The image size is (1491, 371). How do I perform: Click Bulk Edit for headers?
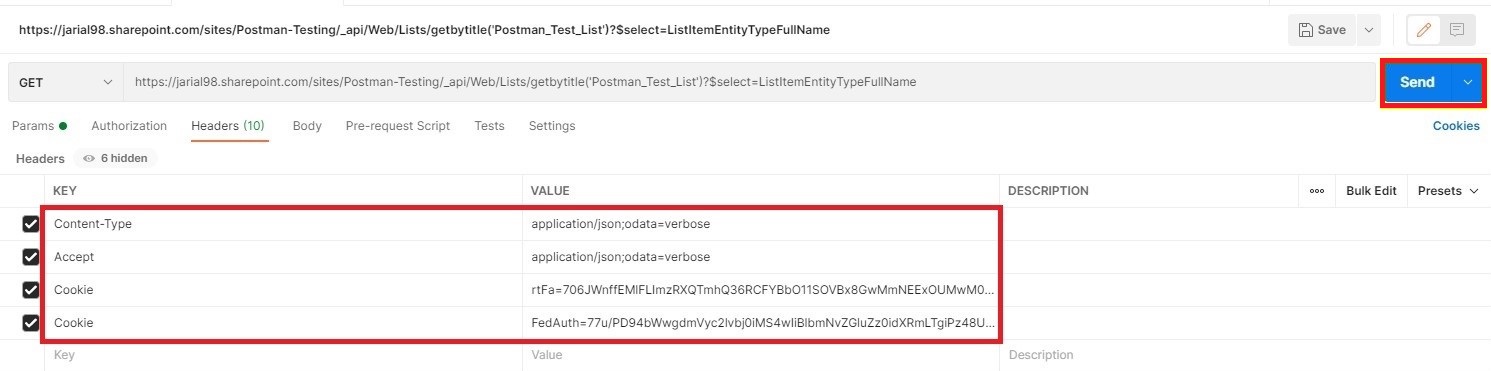[x=1371, y=191]
